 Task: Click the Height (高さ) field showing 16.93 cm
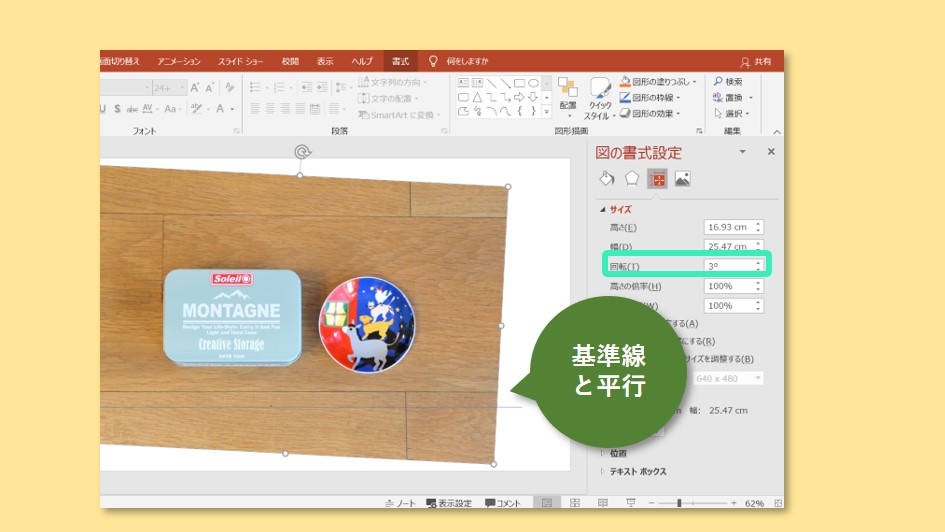click(733, 227)
